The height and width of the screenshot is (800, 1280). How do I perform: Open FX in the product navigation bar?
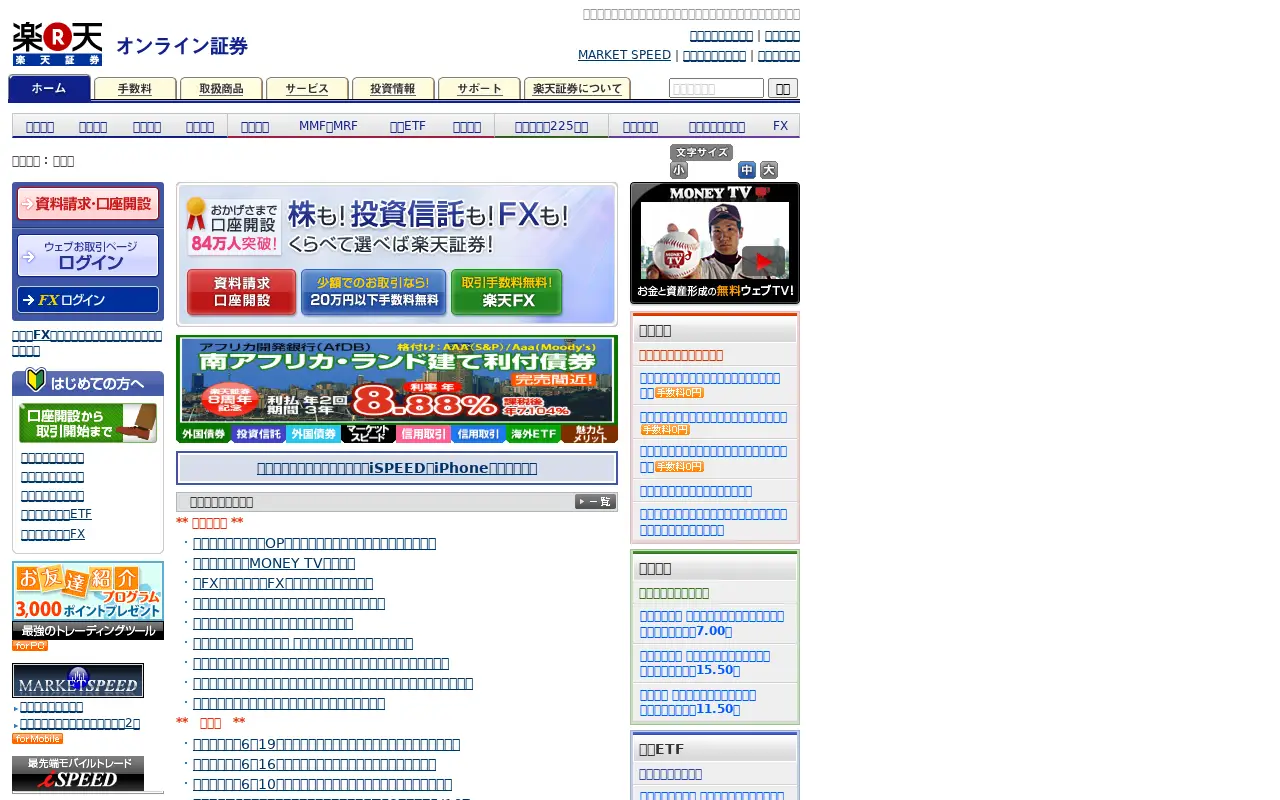pos(781,126)
